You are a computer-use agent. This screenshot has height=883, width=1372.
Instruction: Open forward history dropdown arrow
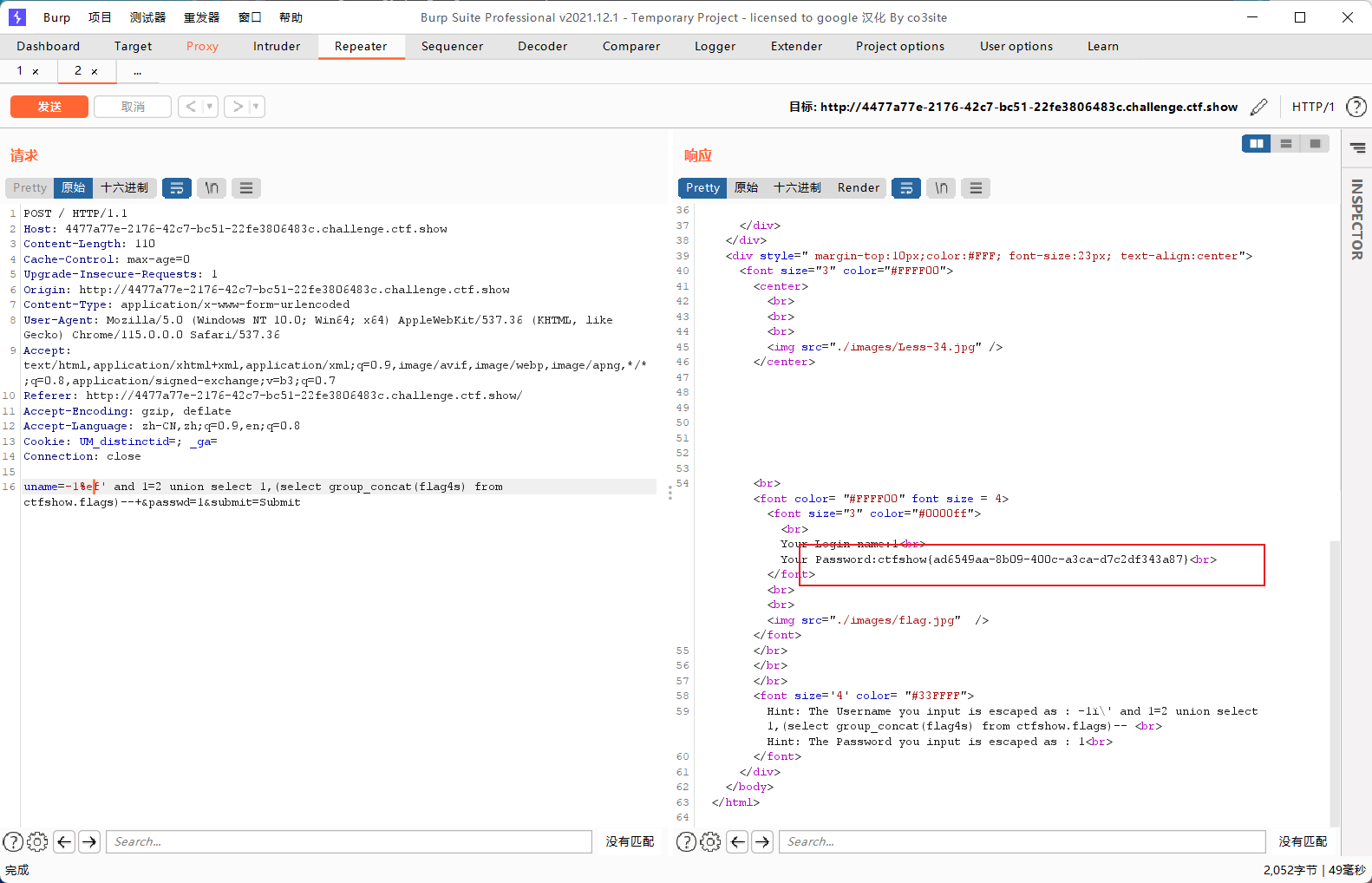[256, 107]
